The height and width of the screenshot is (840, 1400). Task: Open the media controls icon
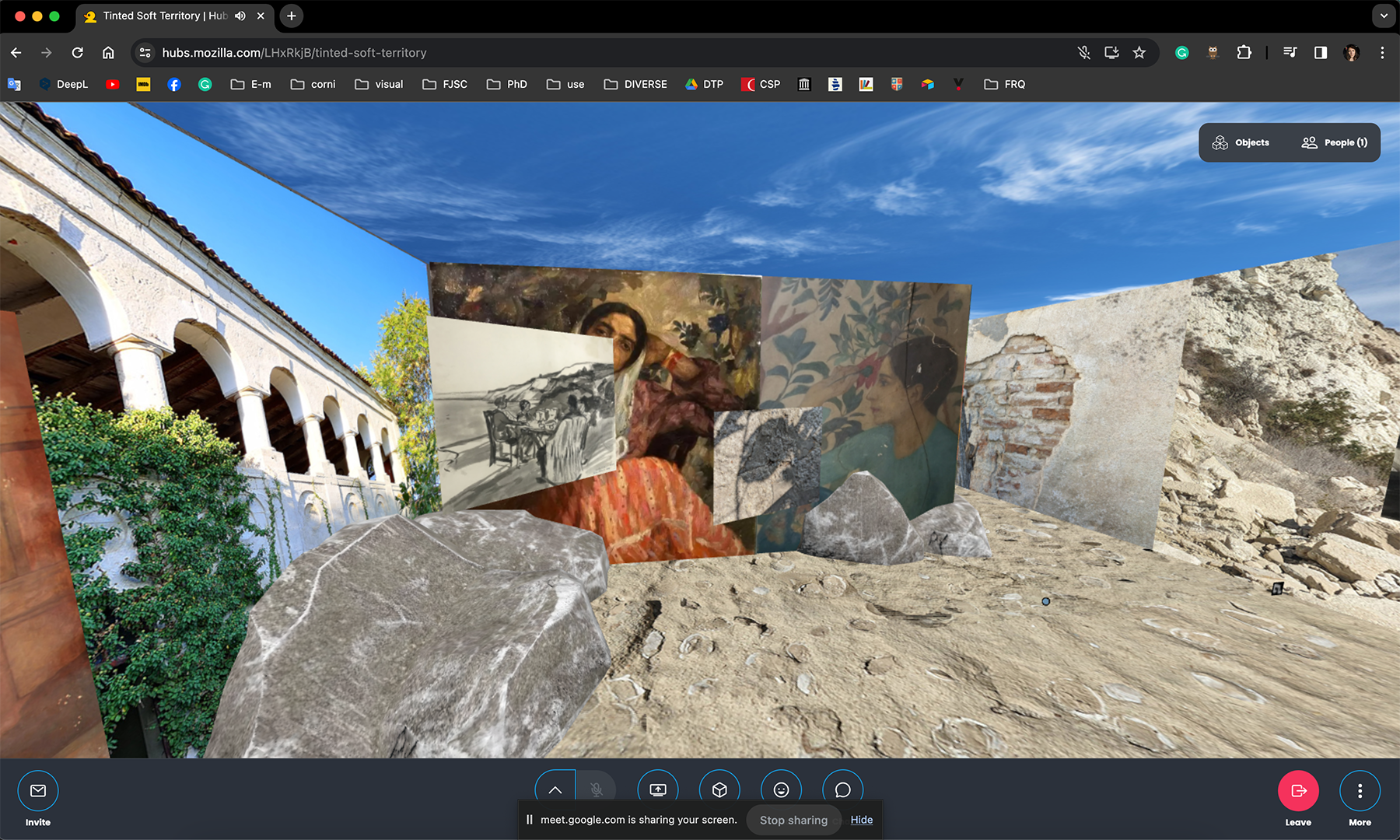(x=1290, y=53)
